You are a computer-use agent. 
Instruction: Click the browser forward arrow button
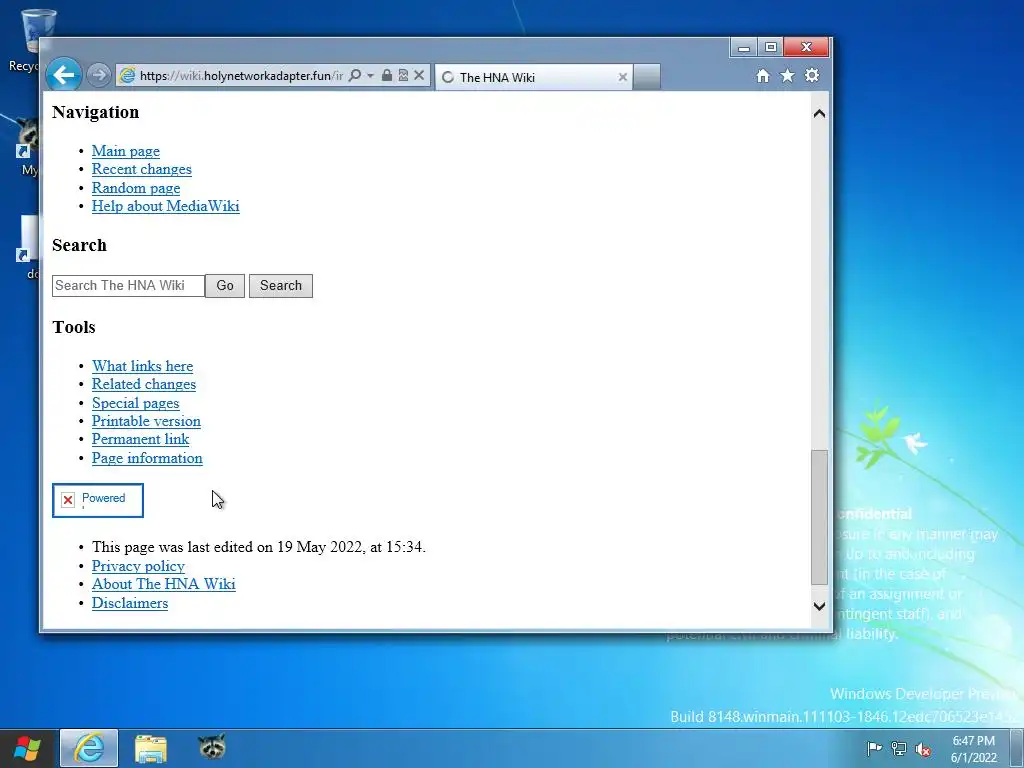[x=99, y=75]
